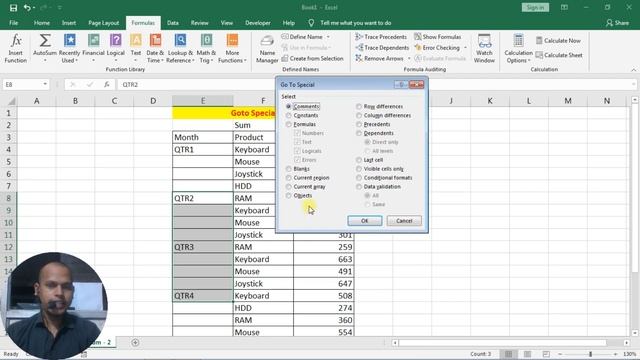Save the workbook from quick access toolbar
This screenshot has height=360, width=640.
click(x=13, y=7)
